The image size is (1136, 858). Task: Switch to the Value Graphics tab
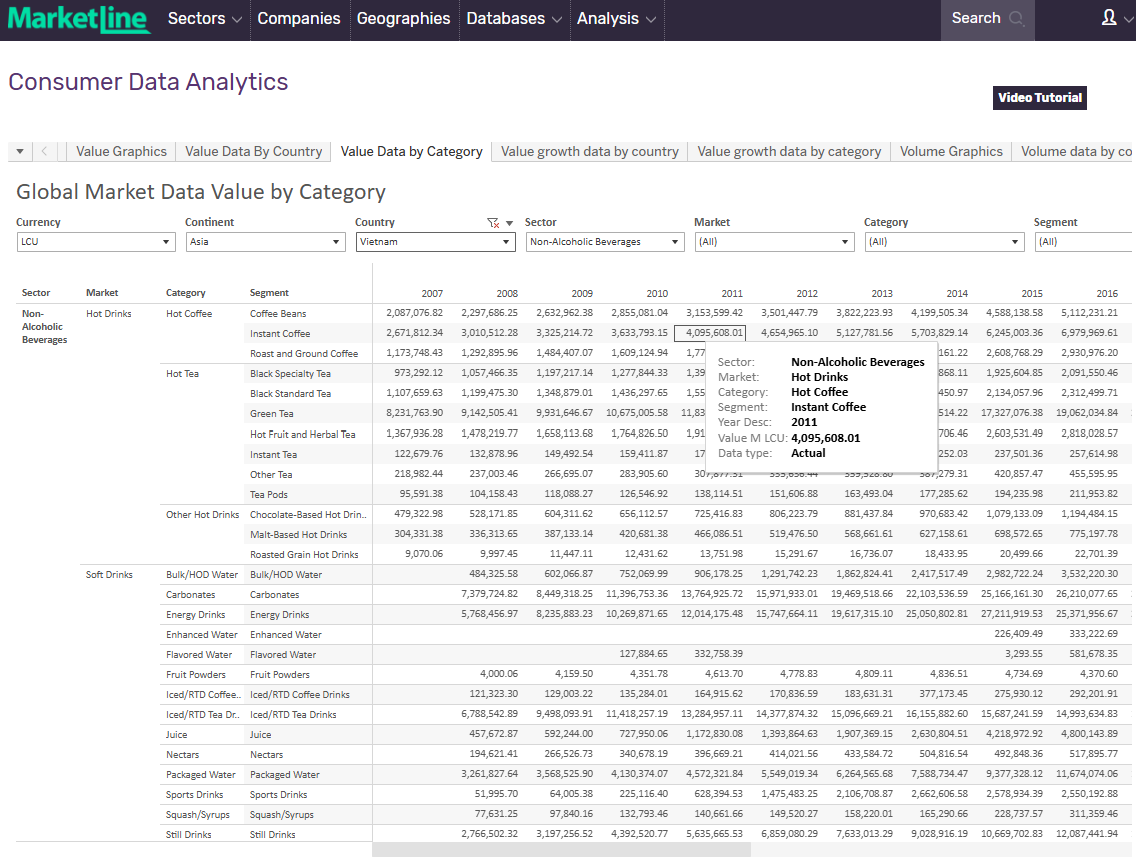click(121, 151)
